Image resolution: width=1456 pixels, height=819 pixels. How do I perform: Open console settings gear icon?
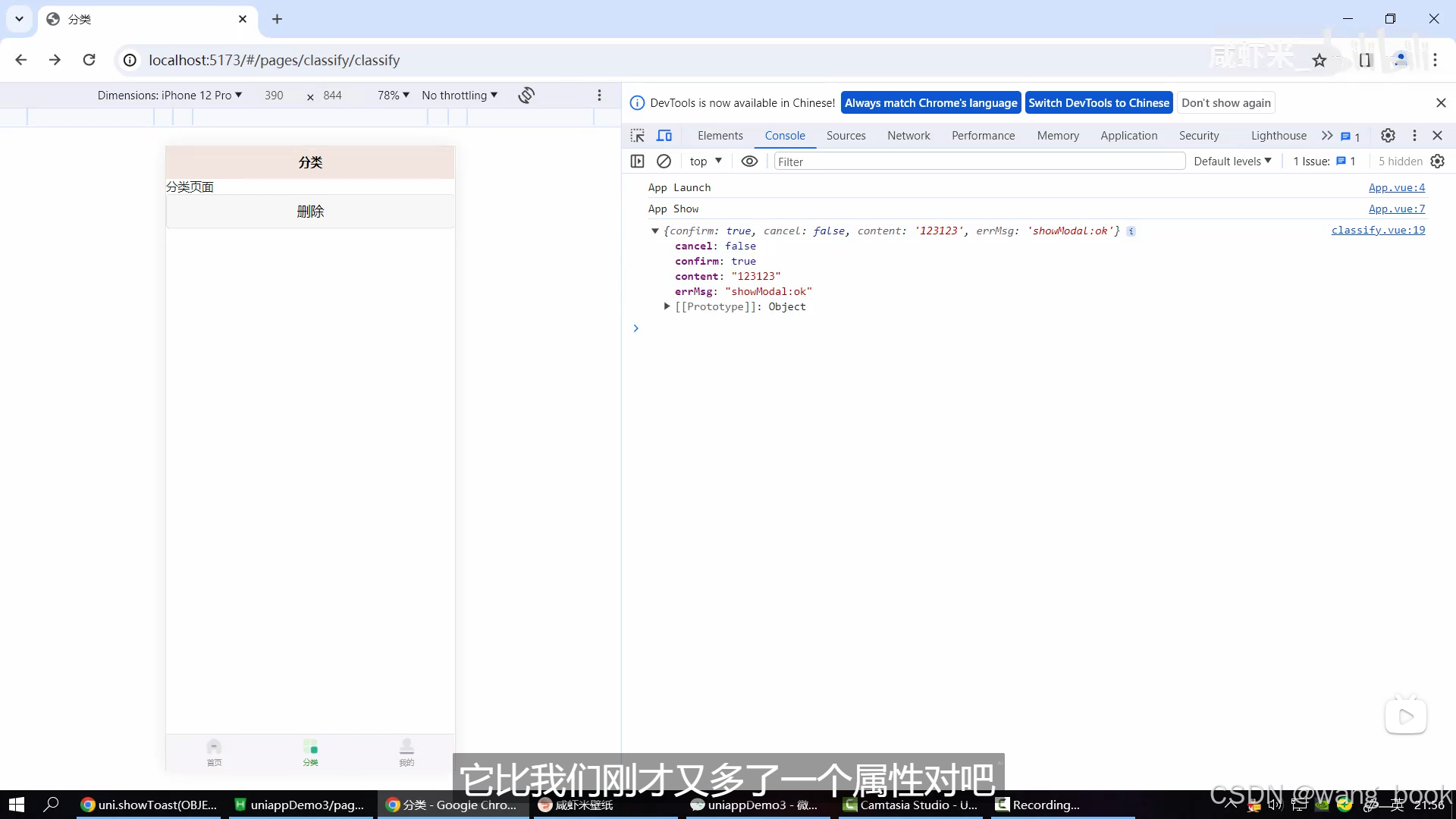[x=1437, y=161]
